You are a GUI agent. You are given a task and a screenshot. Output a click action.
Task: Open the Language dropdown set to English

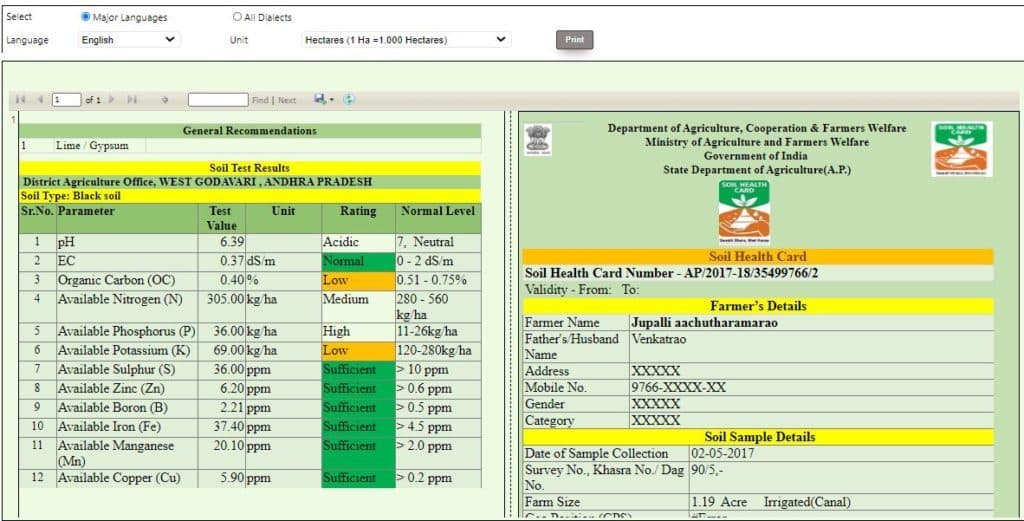tap(129, 39)
